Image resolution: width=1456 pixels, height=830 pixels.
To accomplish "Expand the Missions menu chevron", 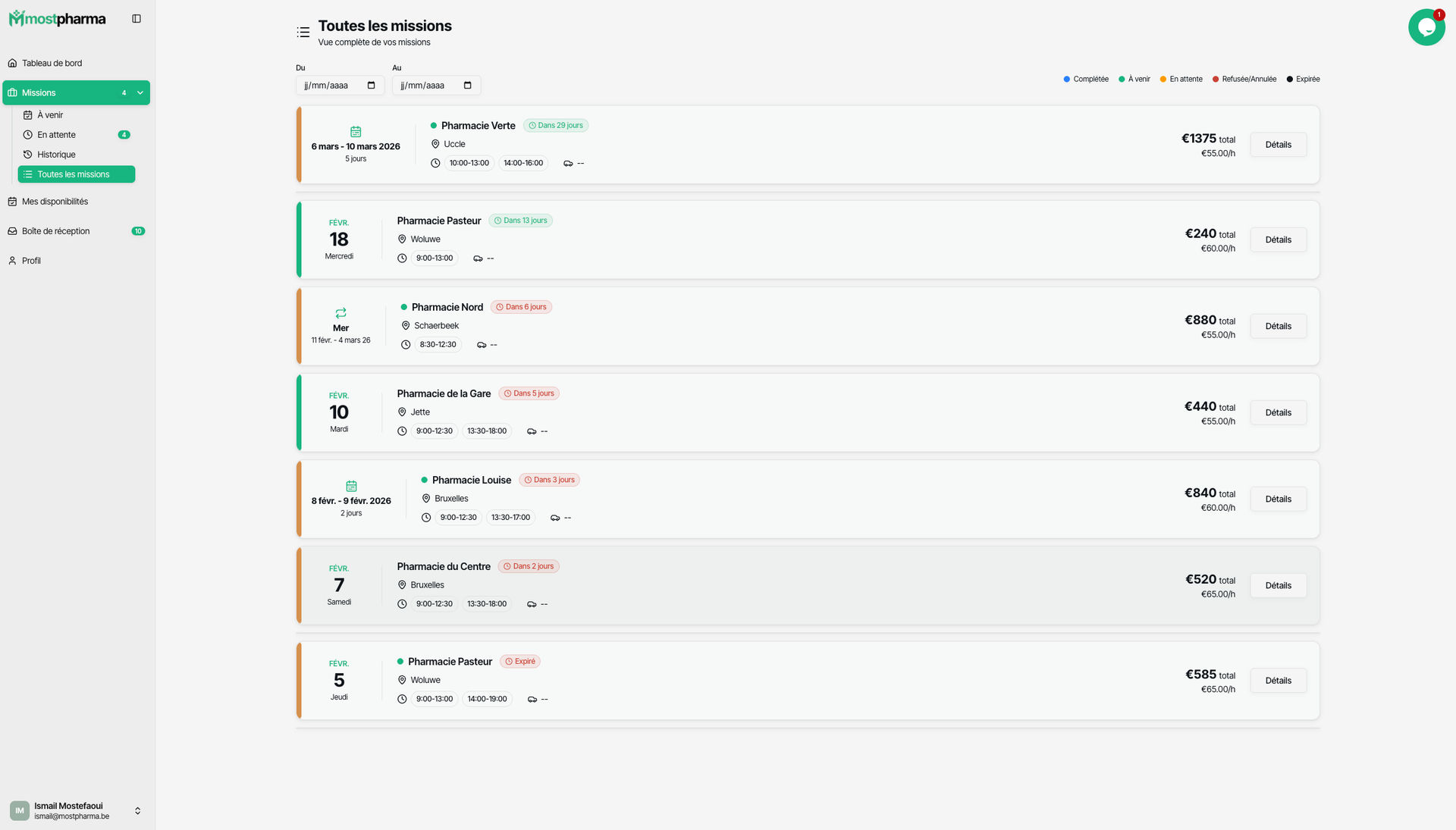I will [x=140, y=92].
